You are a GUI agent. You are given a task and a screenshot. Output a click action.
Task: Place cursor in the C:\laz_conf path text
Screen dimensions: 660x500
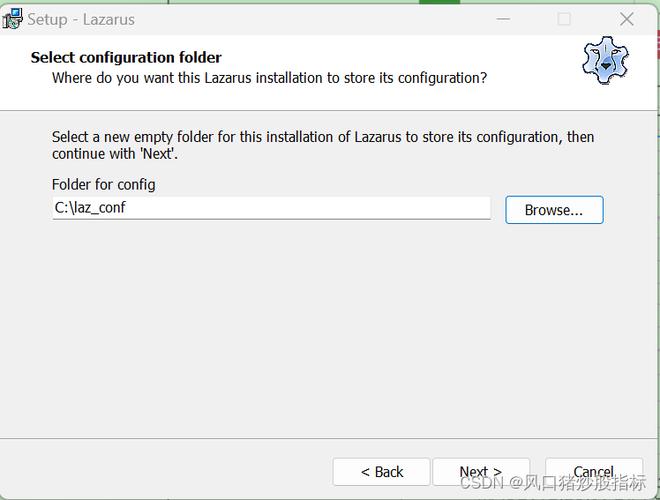[x=90, y=207]
